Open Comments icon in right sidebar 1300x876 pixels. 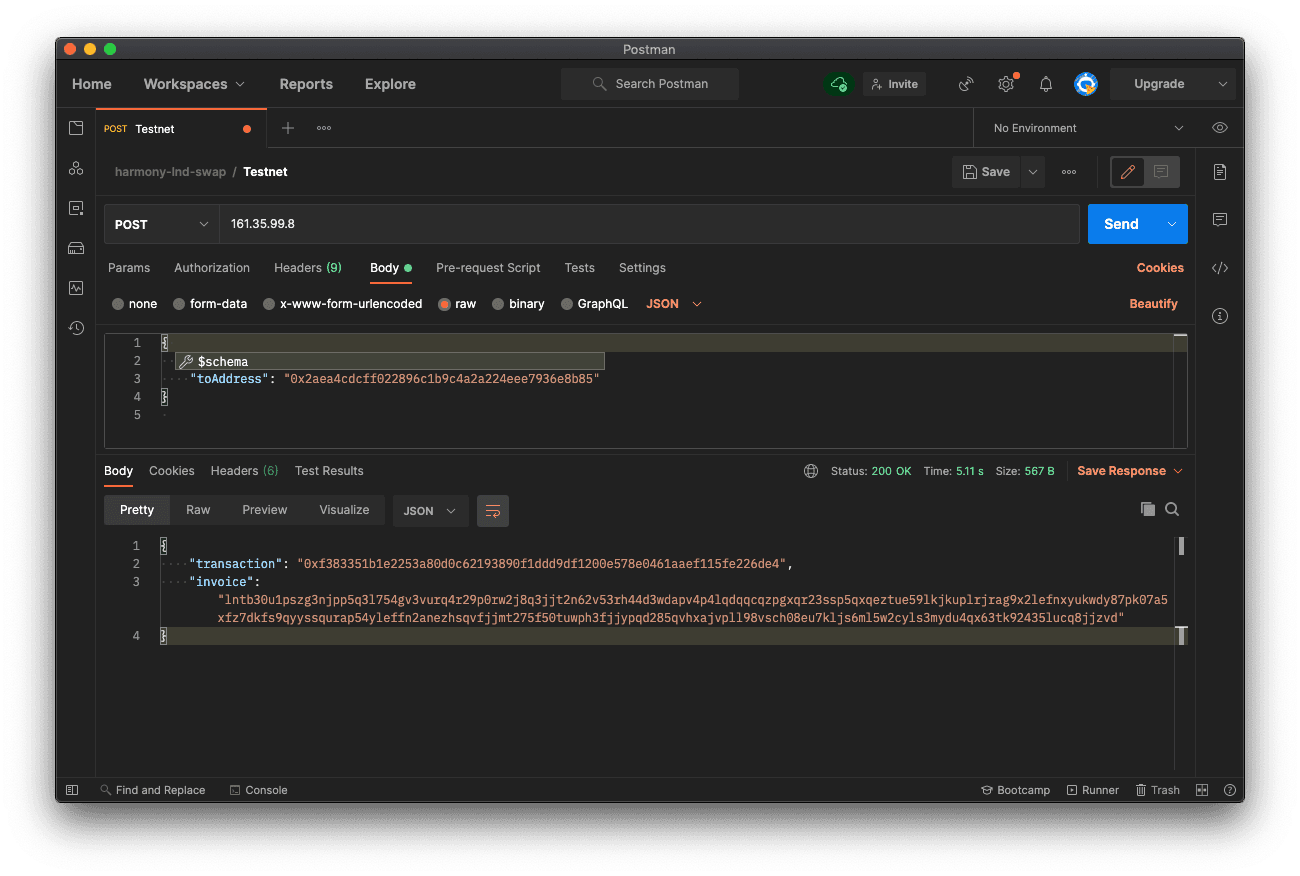click(1220, 220)
